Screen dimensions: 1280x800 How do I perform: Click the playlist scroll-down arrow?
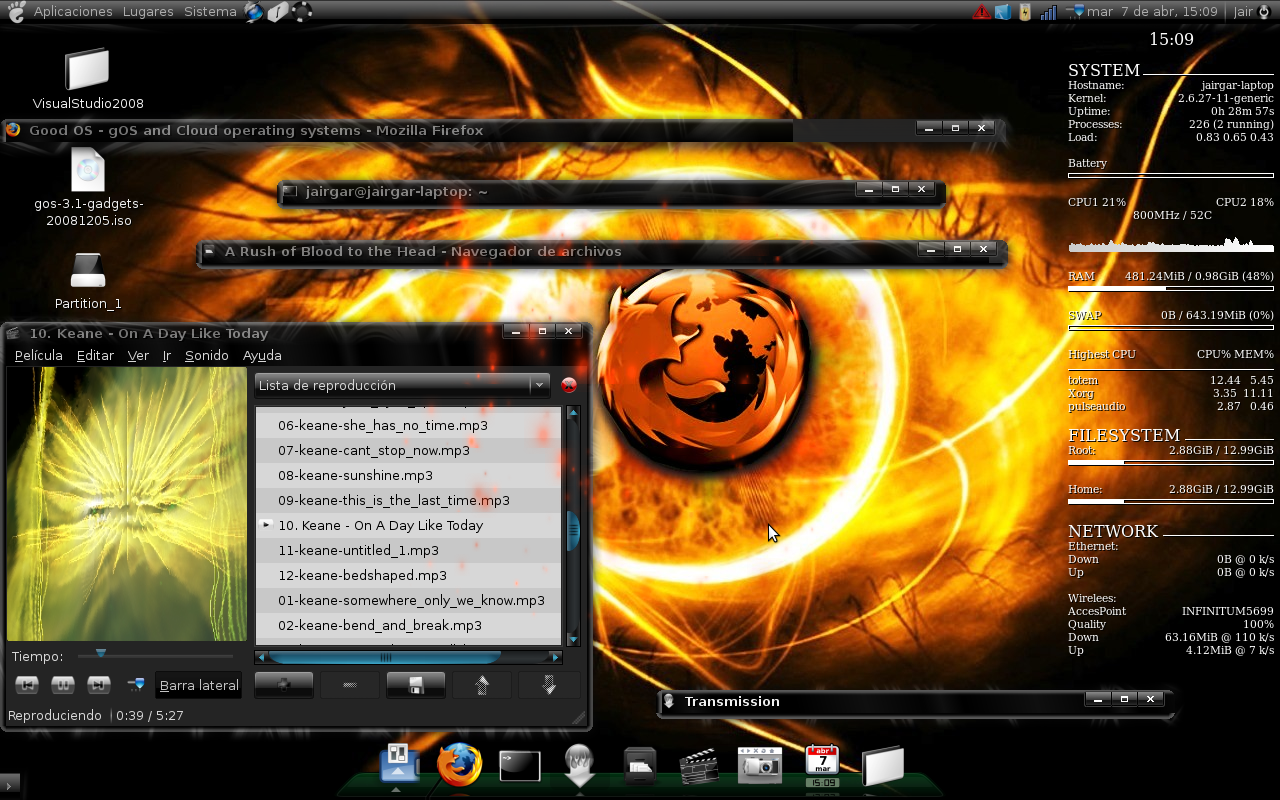[x=573, y=639]
